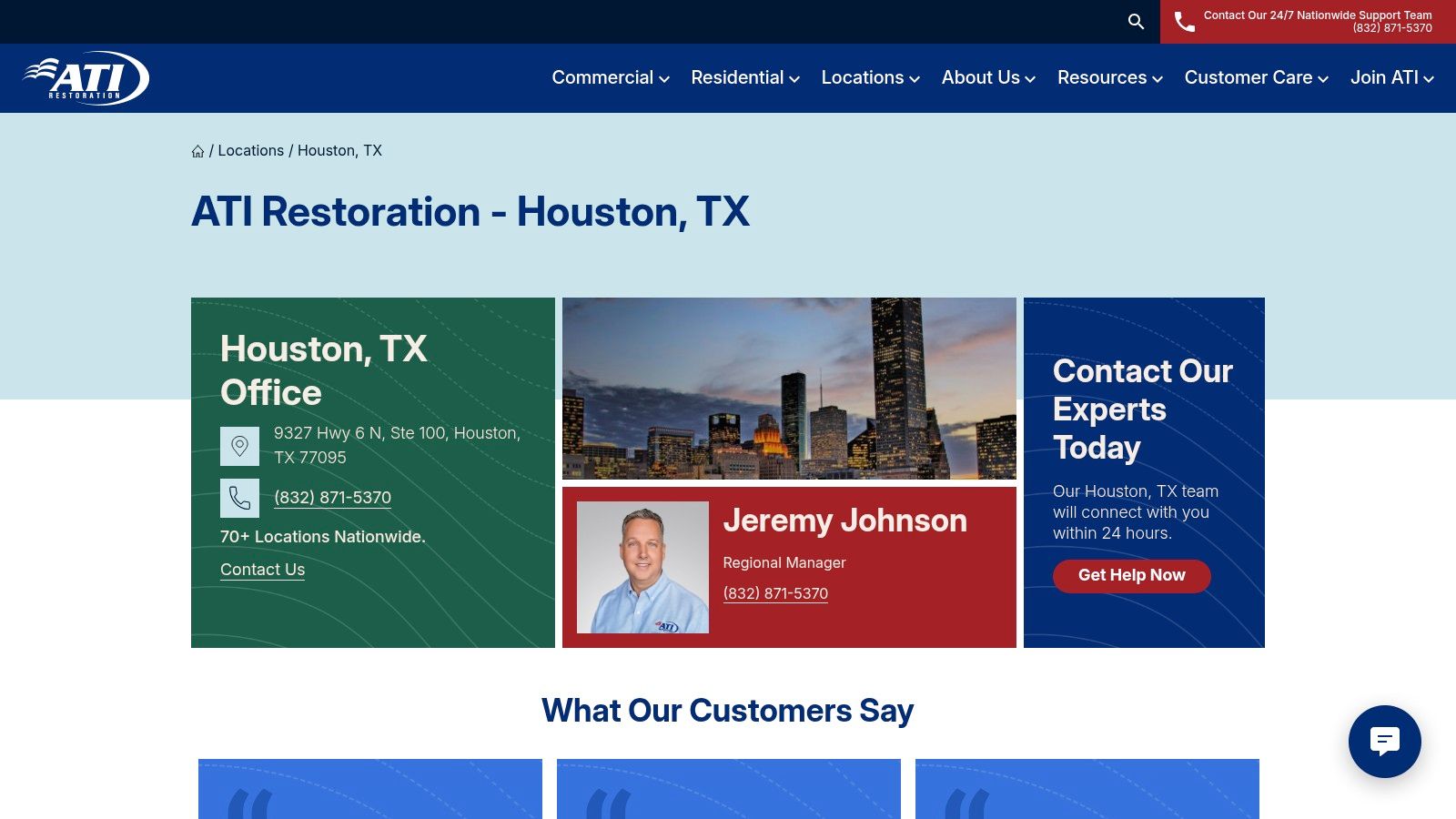1456x819 pixels.
Task: Click the phone icon in Houston office card
Action: [x=239, y=498]
